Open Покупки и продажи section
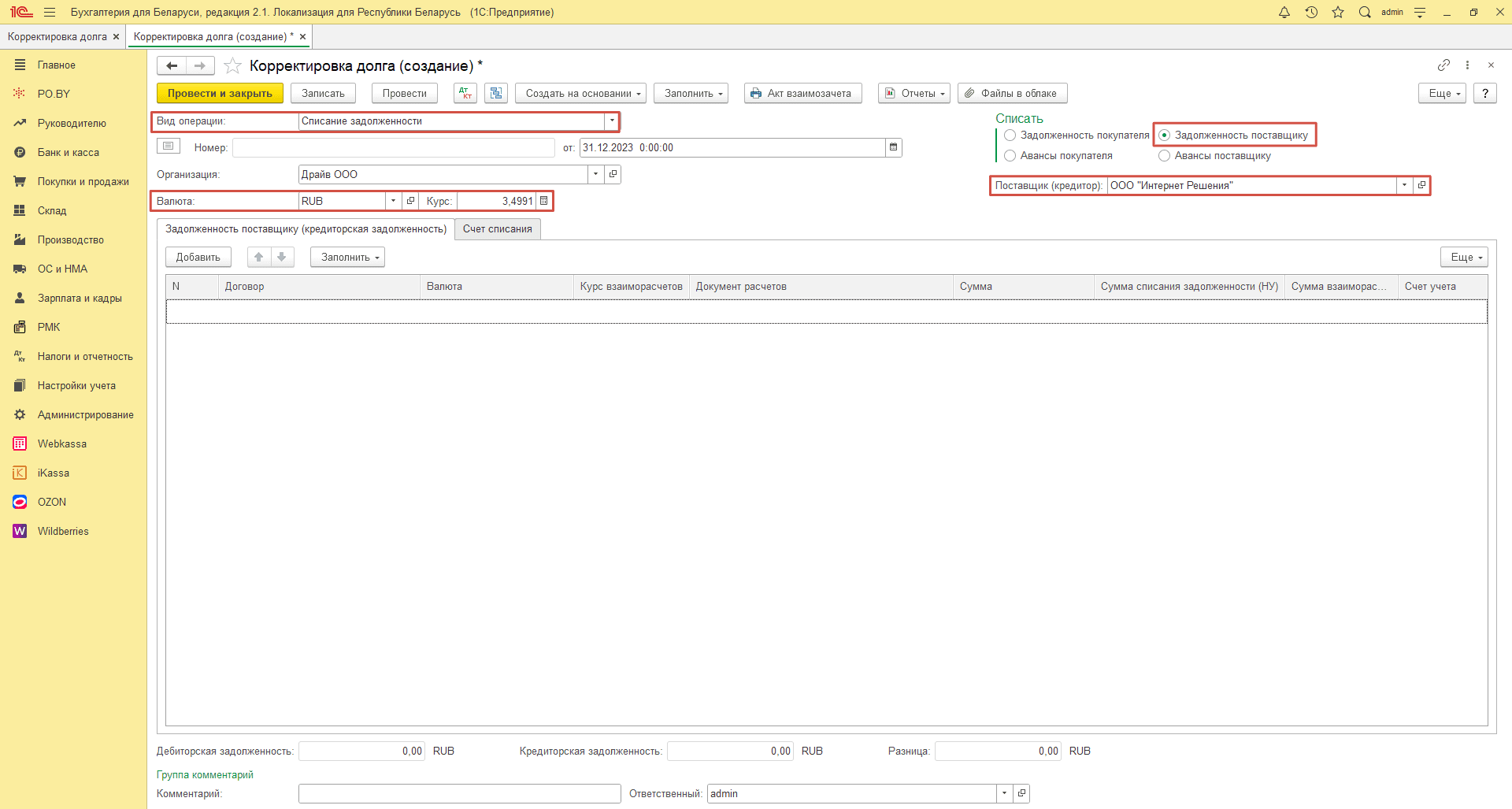This screenshot has width=1512, height=809. [x=83, y=181]
